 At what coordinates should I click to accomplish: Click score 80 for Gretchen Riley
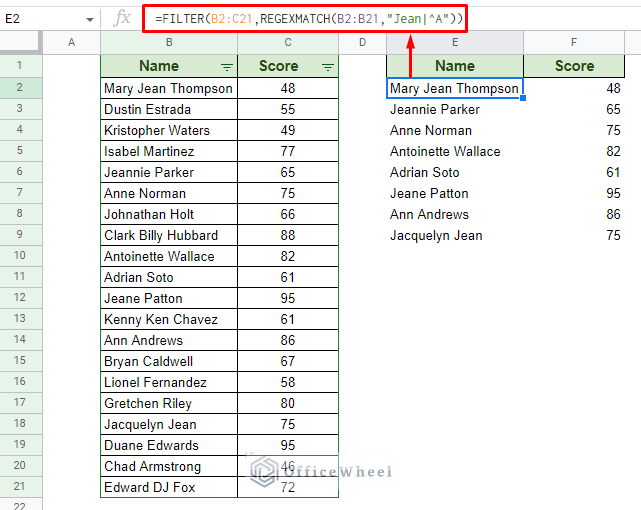(x=288, y=403)
